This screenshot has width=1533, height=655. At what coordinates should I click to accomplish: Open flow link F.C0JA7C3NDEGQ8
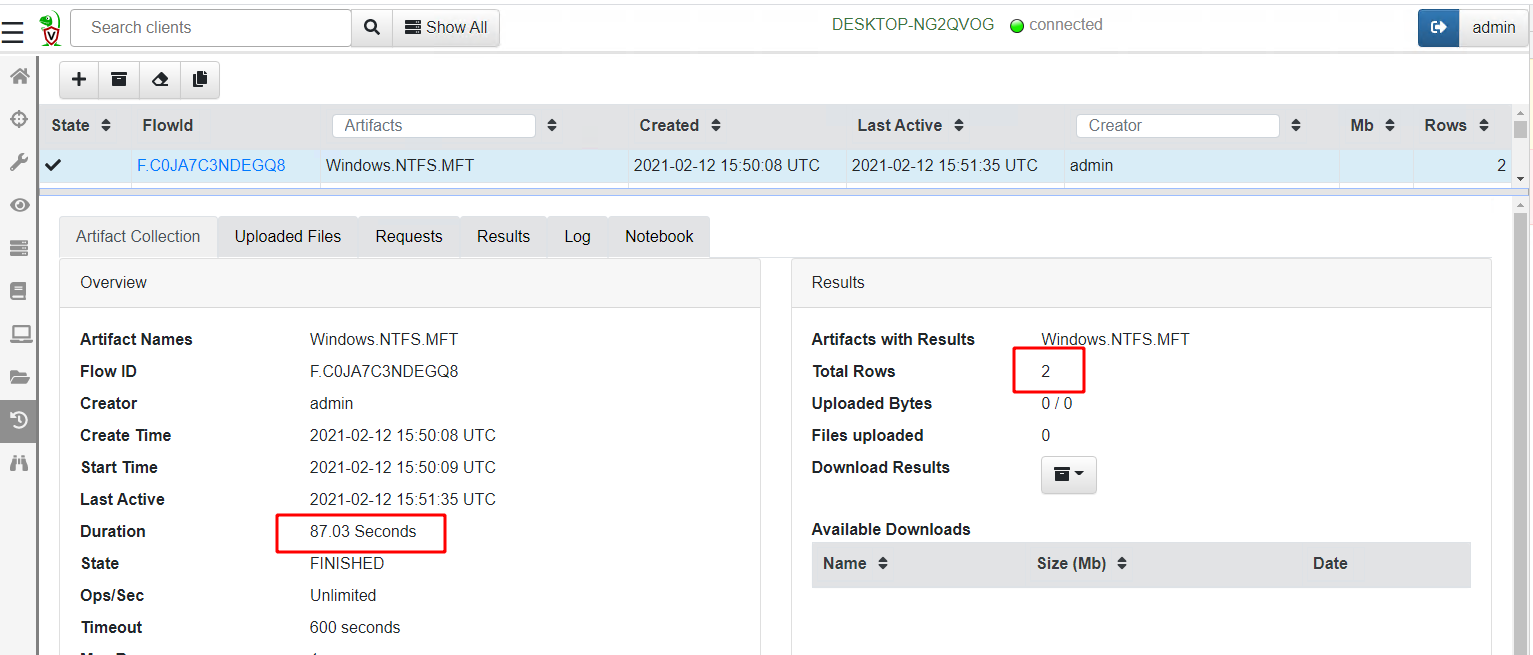click(211, 166)
